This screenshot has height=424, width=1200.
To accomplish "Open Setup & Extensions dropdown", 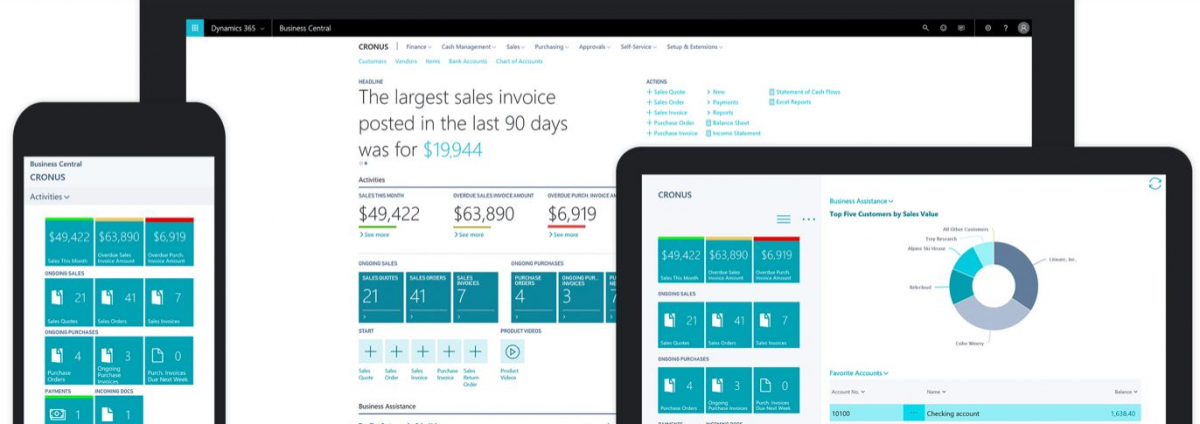I will pyautogui.click(x=695, y=47).
